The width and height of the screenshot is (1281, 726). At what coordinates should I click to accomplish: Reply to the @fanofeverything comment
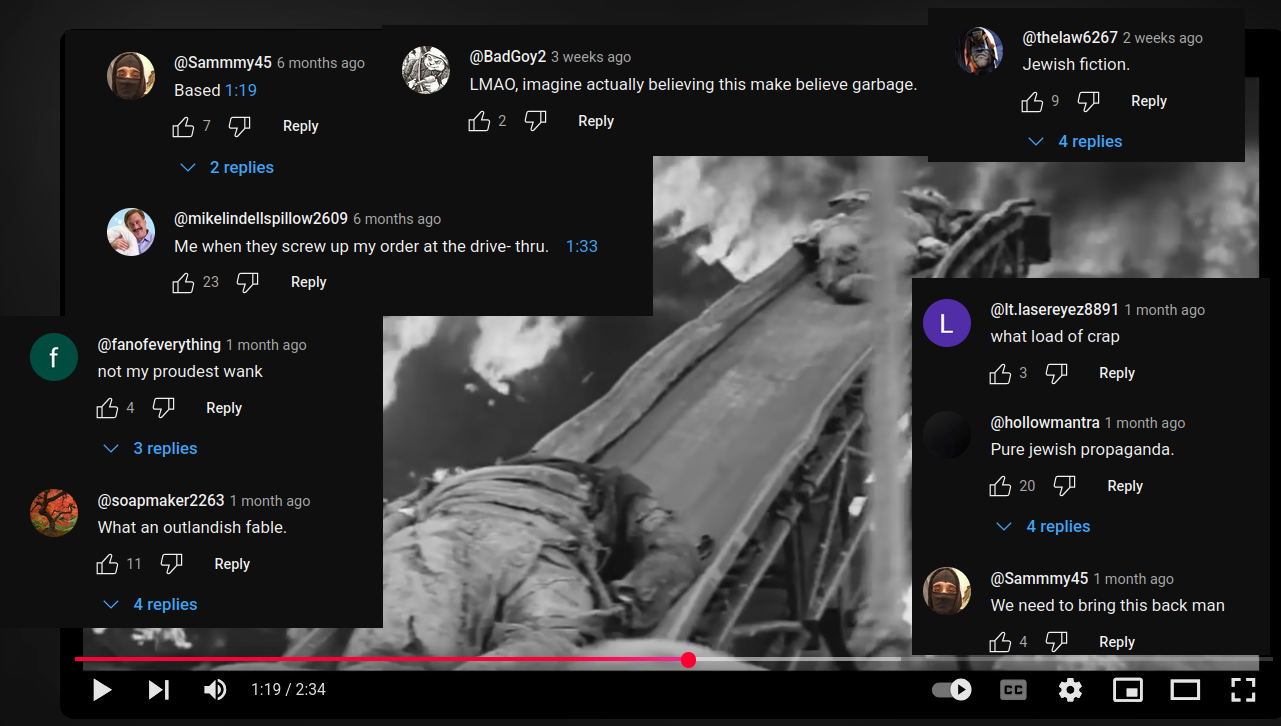224,408
